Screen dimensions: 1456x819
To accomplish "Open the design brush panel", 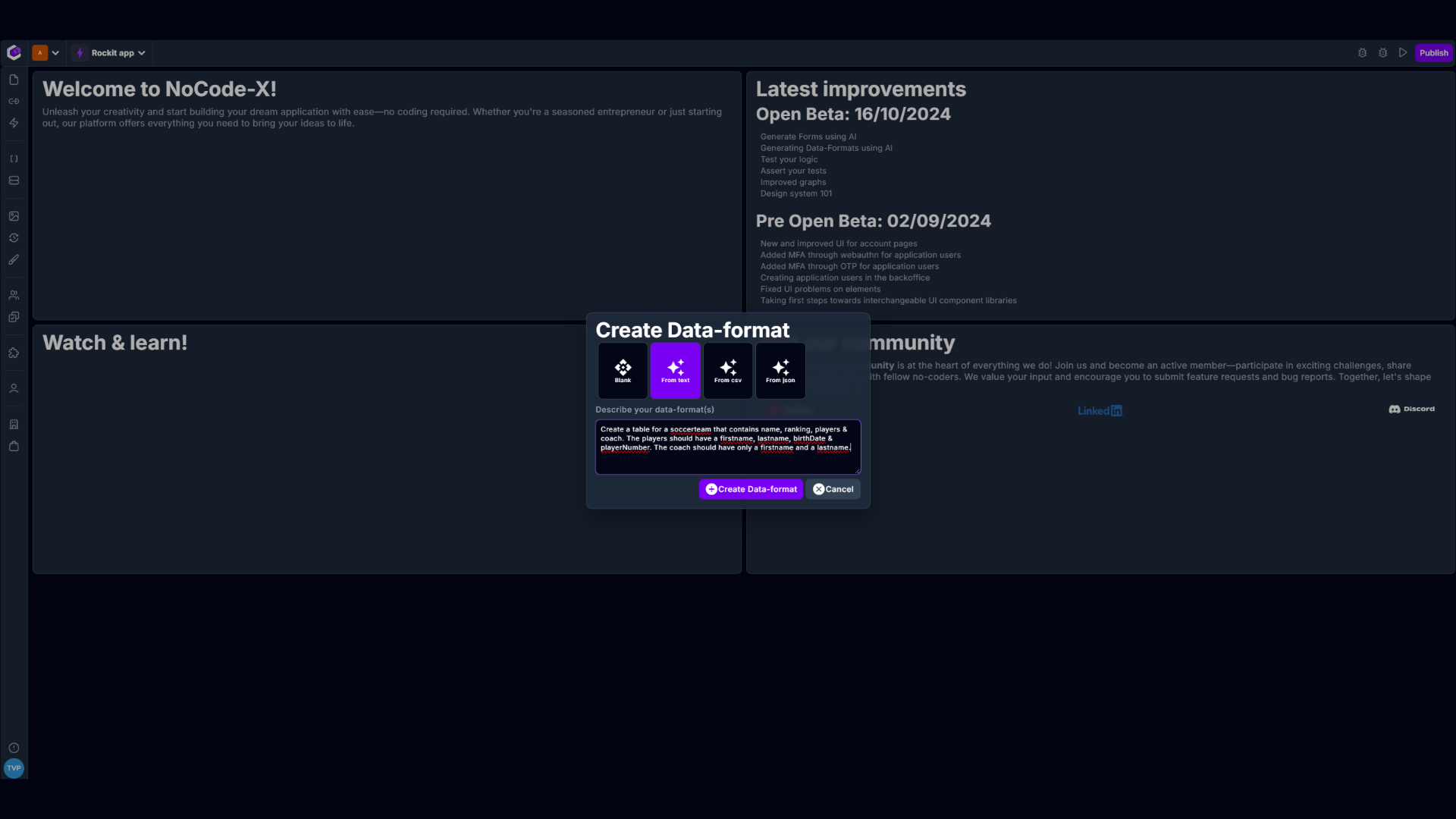I will click(14, 259).
